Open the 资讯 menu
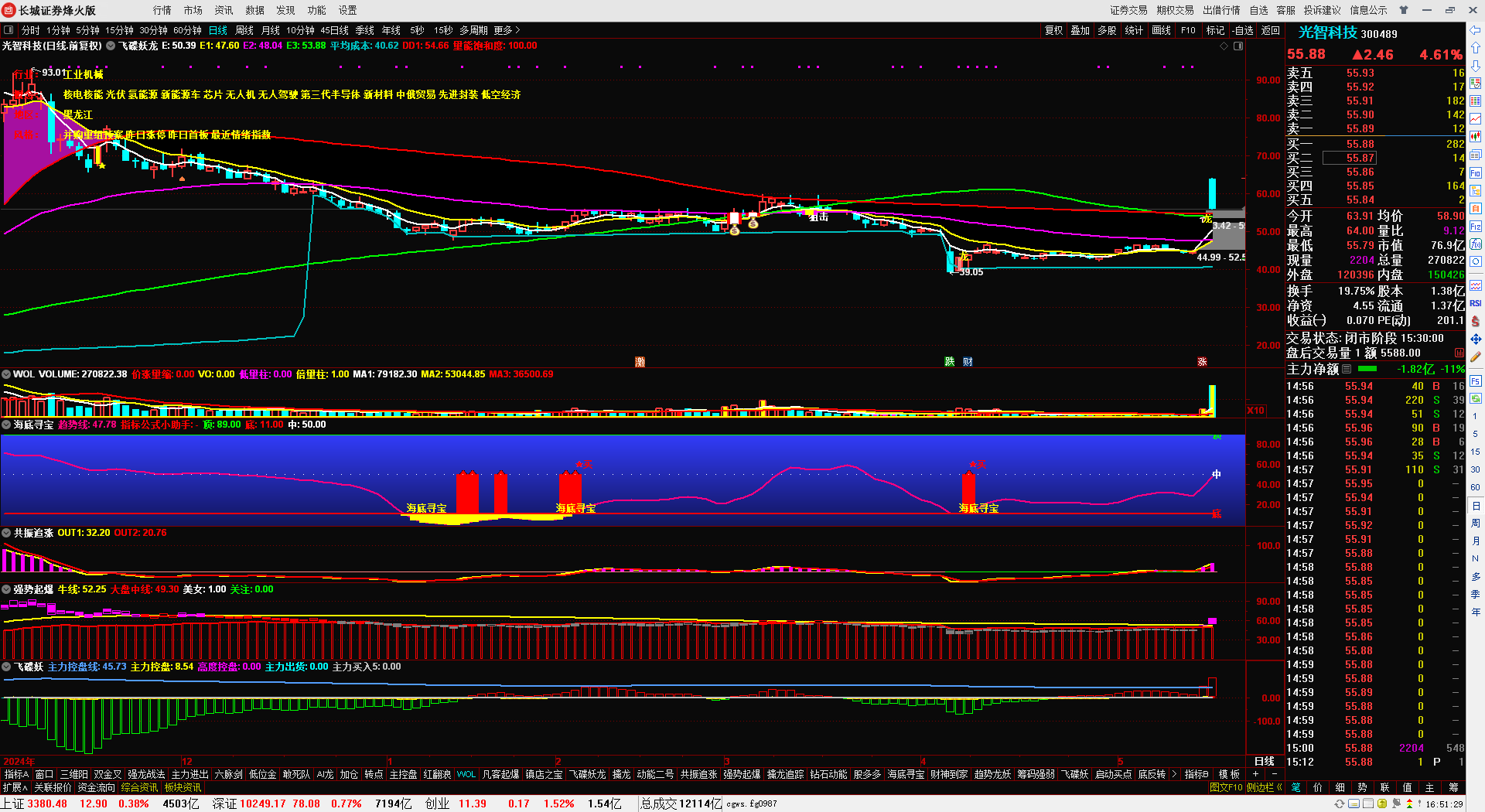 (224, 10)
